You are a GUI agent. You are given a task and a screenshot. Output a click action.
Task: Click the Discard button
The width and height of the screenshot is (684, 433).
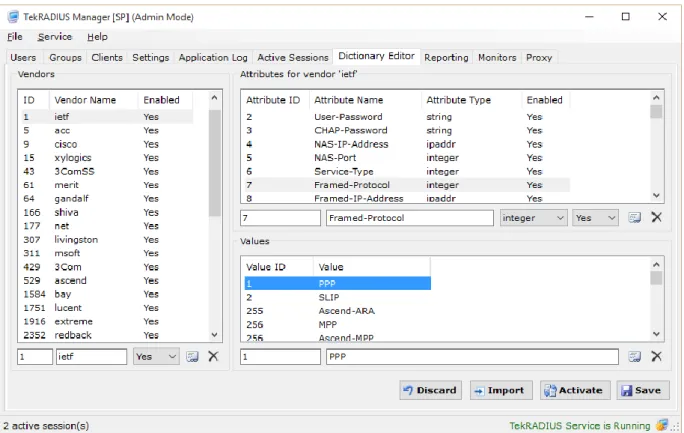point(430,390)
